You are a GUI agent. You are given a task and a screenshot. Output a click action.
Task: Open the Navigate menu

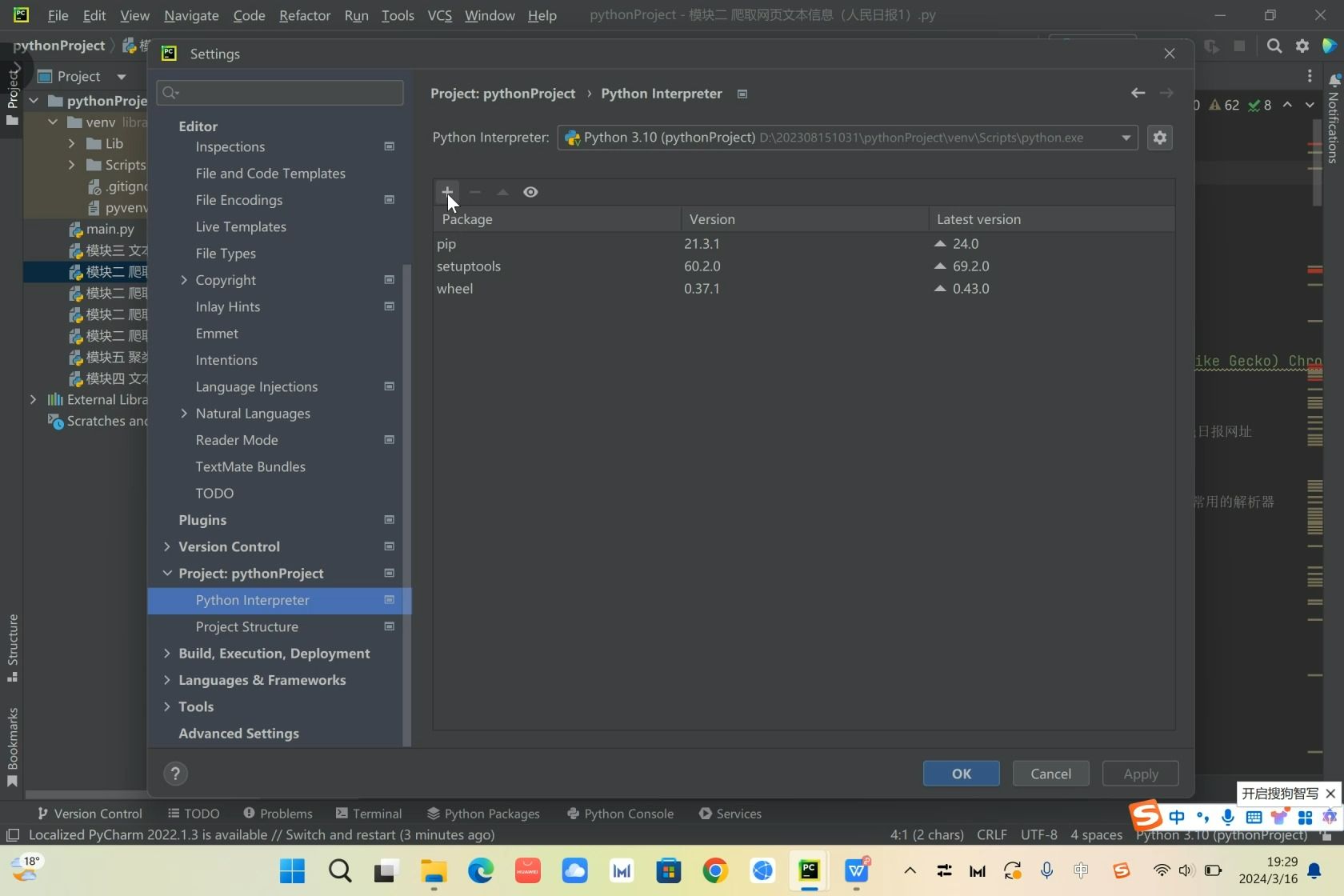191,15
